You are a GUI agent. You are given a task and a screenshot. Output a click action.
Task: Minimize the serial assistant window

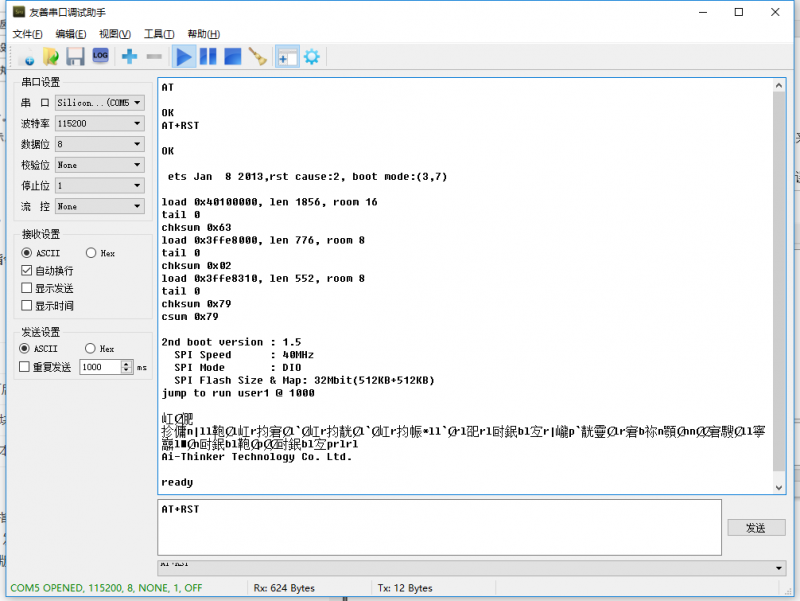(703, 12)
